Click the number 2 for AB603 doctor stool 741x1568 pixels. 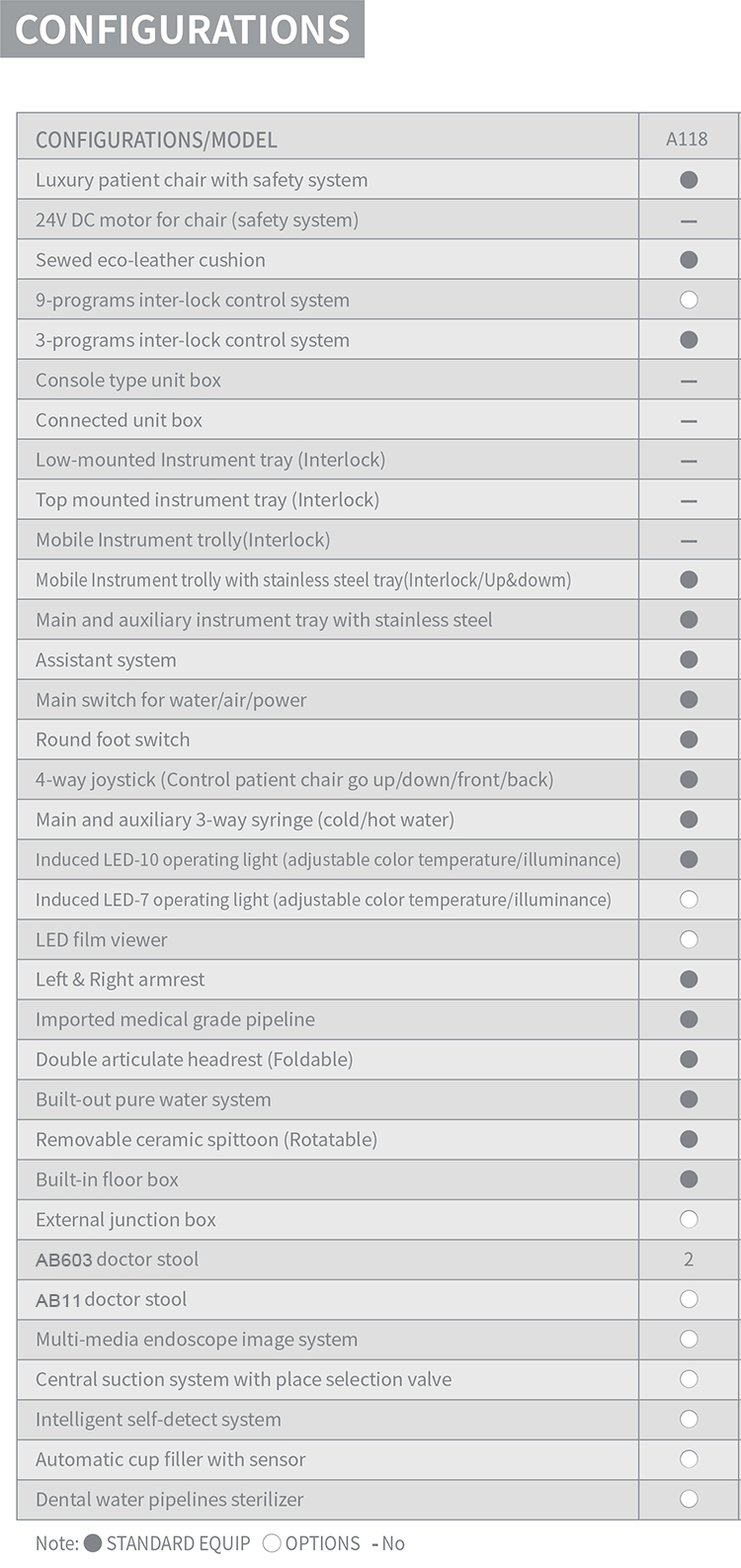coord(689,1260)
